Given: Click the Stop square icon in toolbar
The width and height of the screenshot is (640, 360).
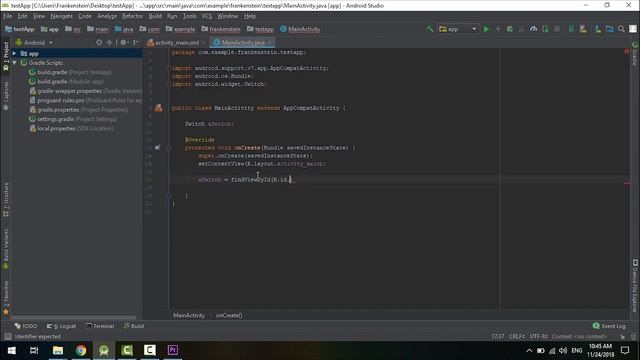Looking at the screenshot, I should (x=557, y=29).
